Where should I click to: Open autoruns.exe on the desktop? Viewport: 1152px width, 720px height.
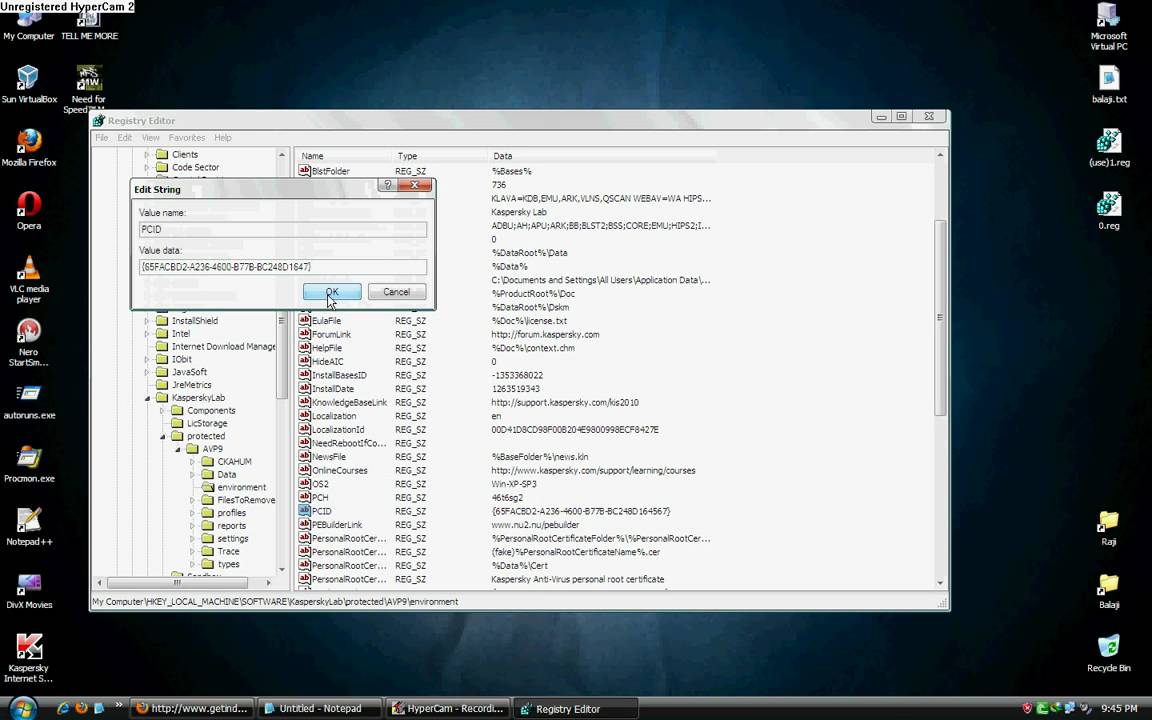pyautogui.click(x=29, y=401)
